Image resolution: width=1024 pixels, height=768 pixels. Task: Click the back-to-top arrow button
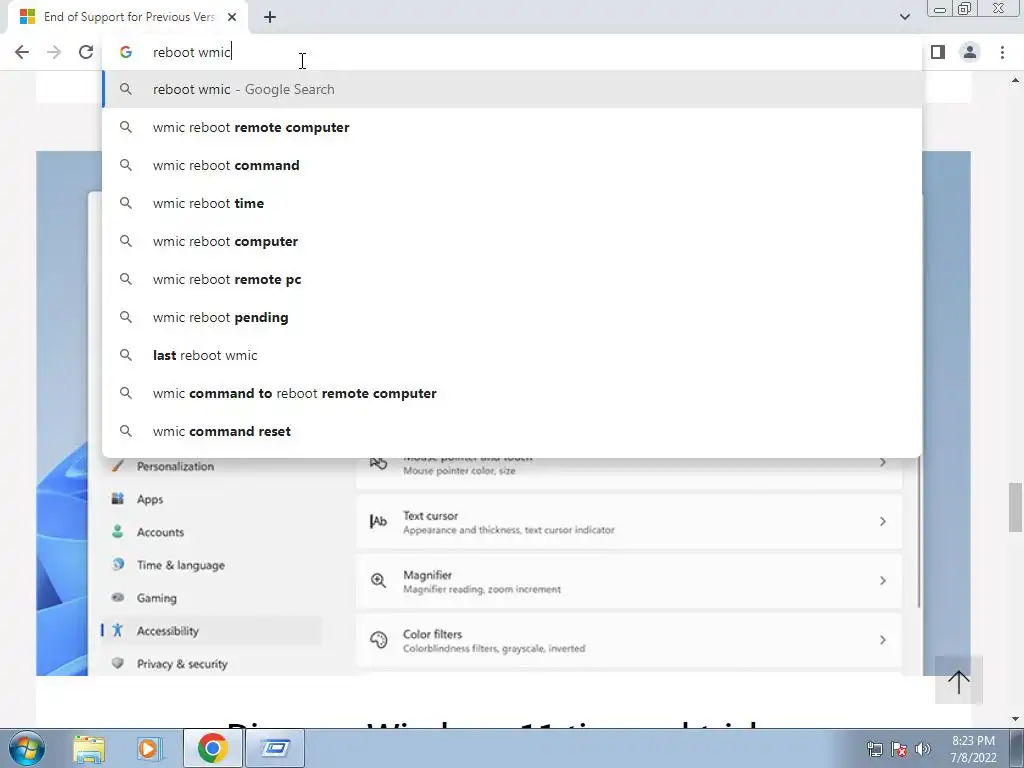pyautogui.click(x=958, y=680)
